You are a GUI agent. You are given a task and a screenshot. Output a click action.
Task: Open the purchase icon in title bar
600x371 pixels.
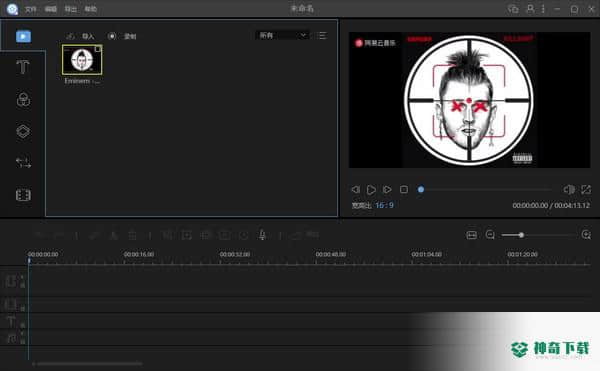513,9
